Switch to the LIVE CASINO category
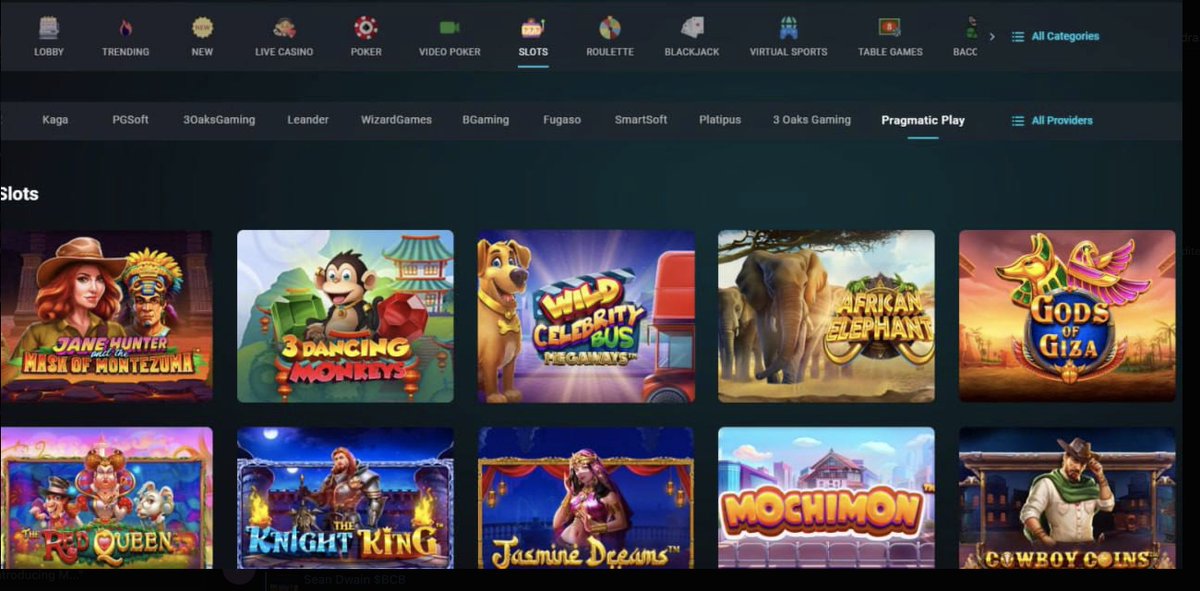Viewport: 1200px width, 591px height. [284, 52]
